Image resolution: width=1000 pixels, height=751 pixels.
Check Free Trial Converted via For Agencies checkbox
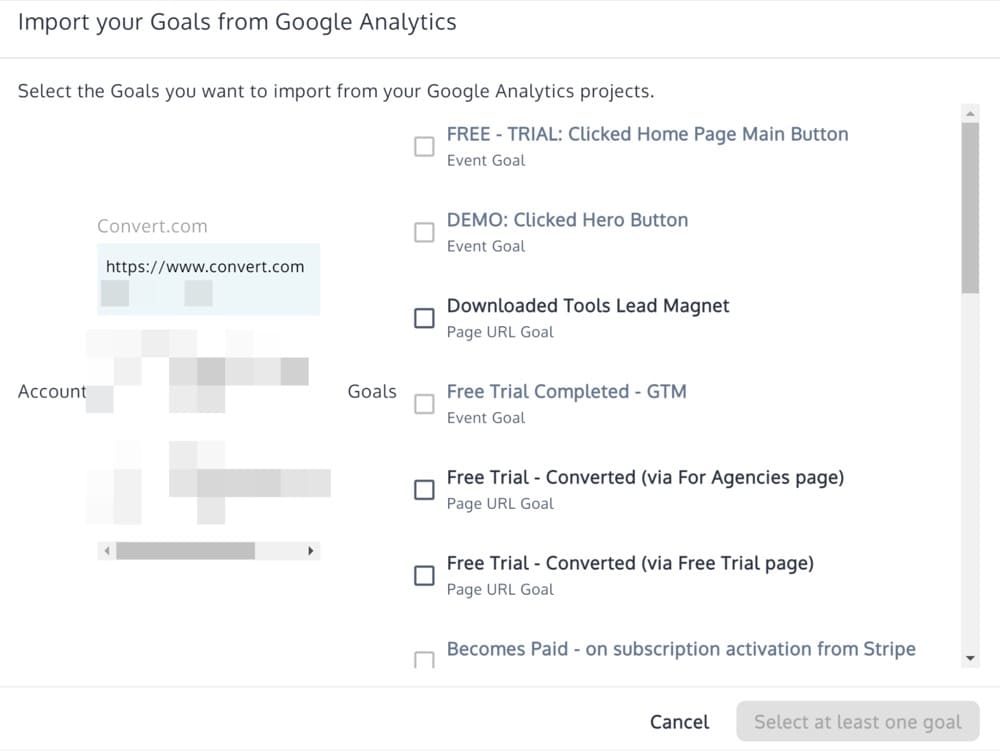(425, 489)
